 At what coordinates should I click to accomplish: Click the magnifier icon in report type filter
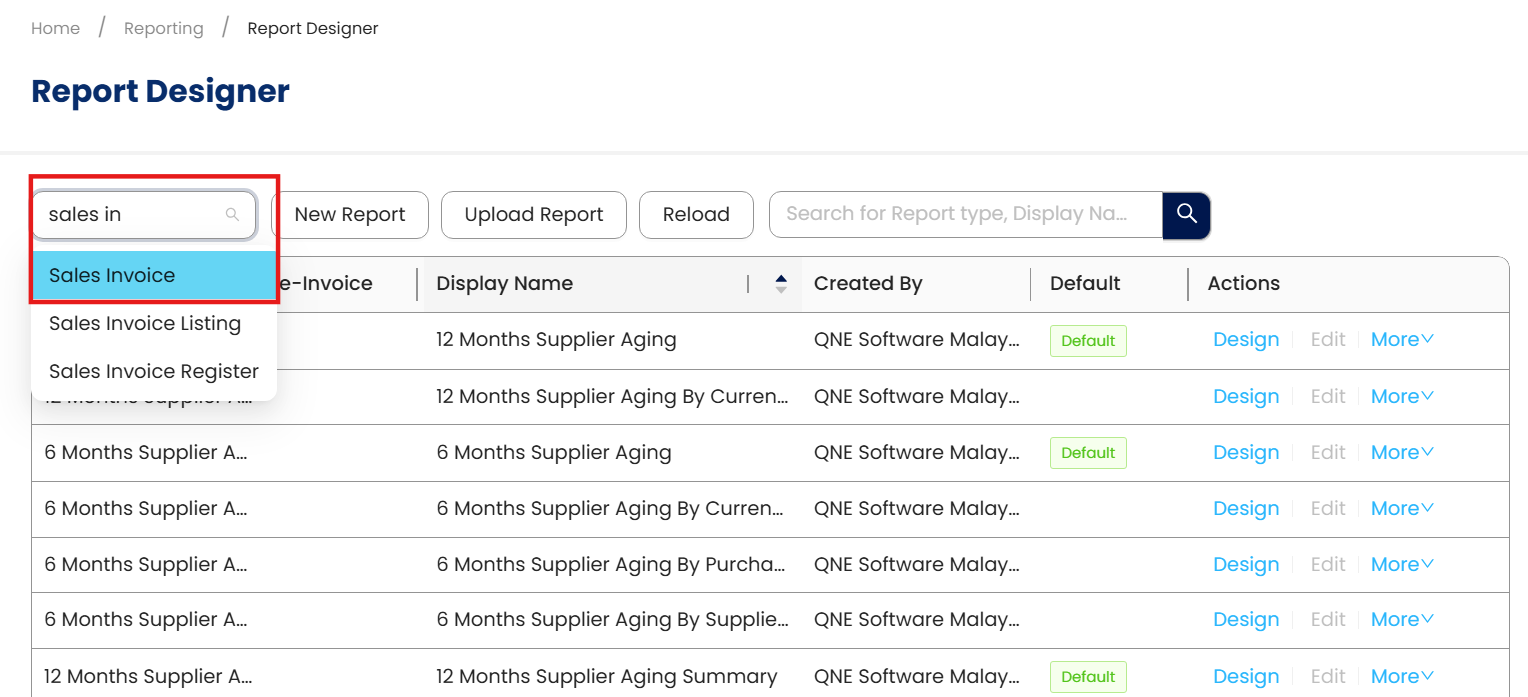pos(232,215)
